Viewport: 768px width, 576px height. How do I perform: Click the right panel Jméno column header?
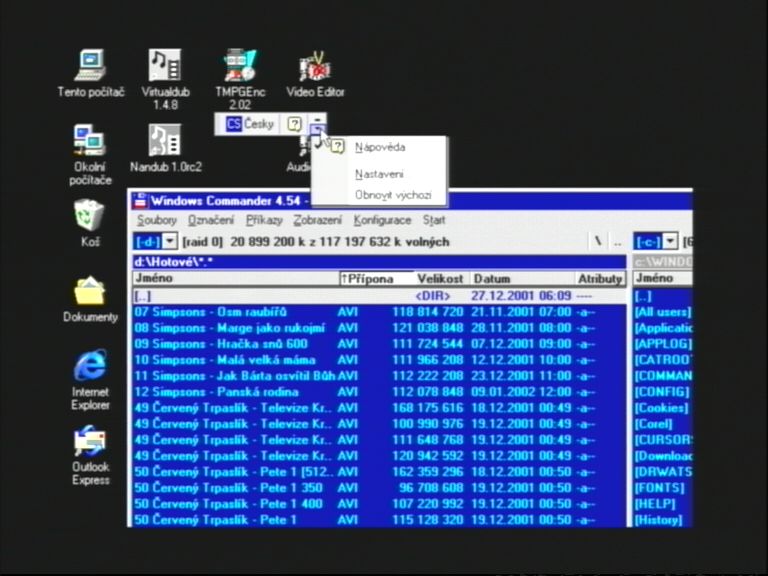coord(662,278)
